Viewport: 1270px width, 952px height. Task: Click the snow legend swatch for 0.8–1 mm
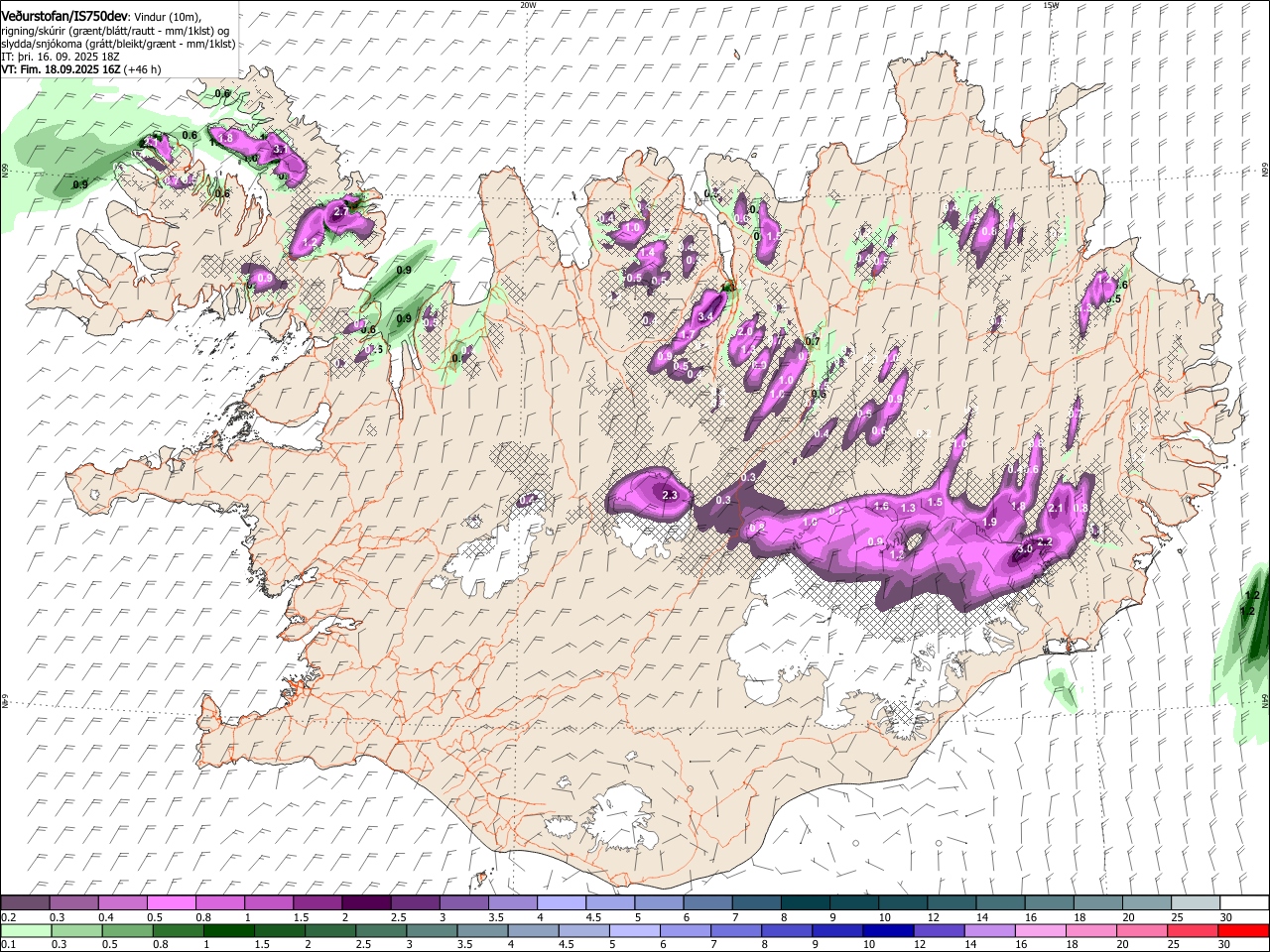[x=220, y=903]
